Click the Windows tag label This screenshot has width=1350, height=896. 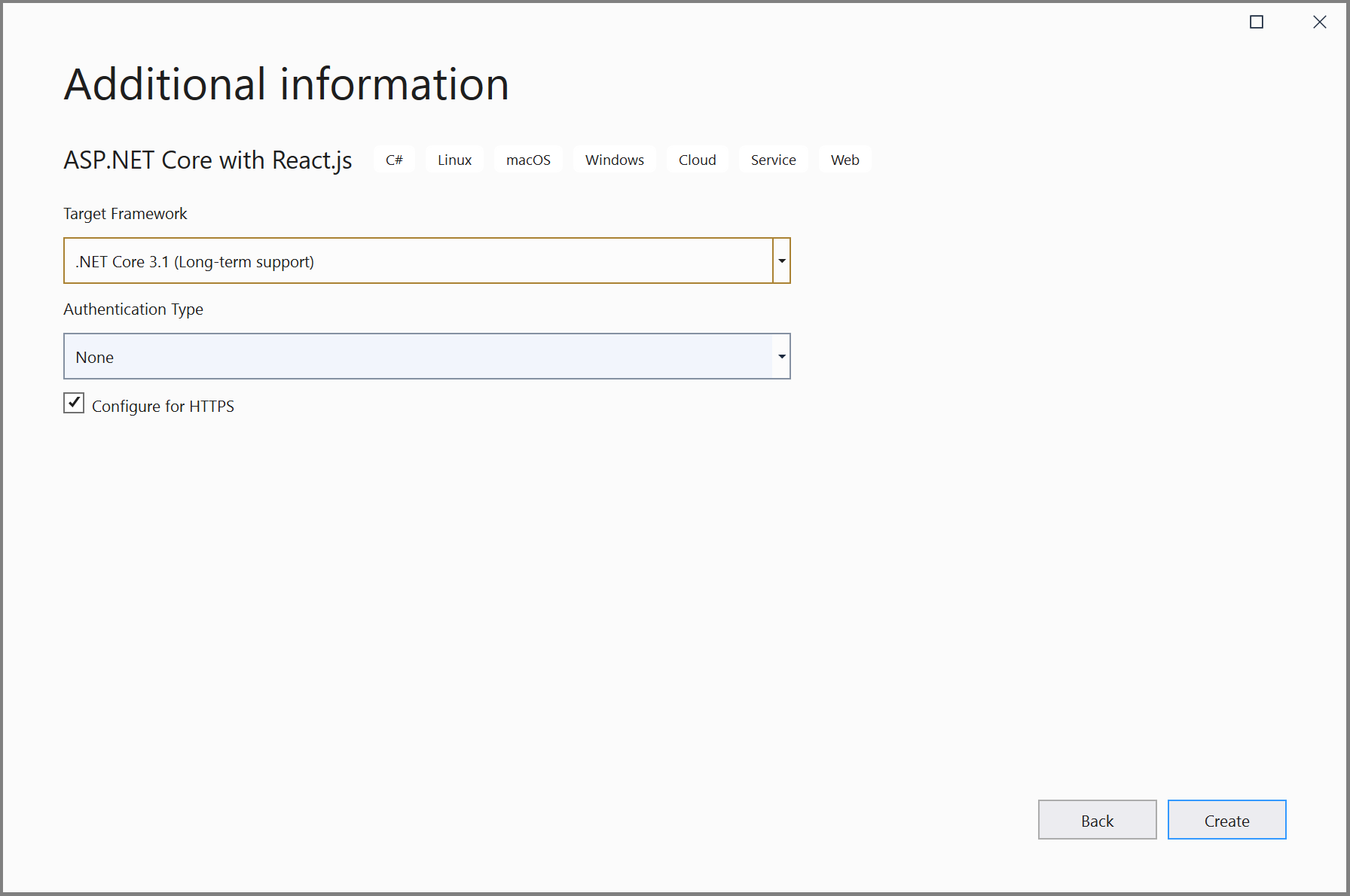tap(614, 160)
